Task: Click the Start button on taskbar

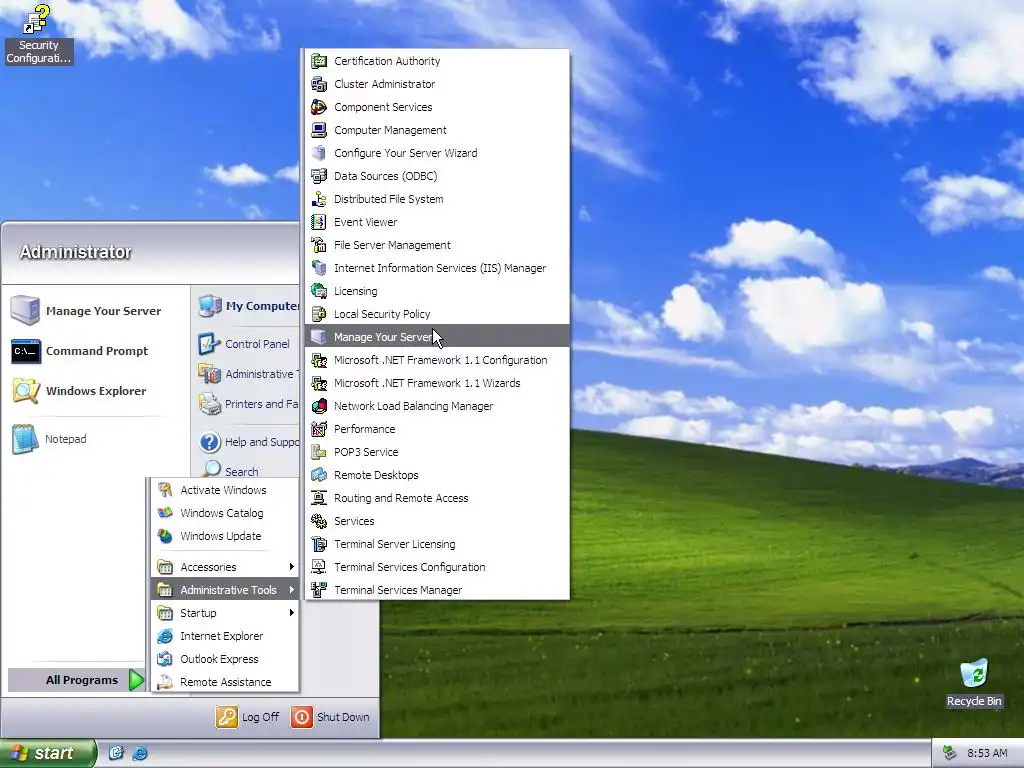Action: click(48, 753)
